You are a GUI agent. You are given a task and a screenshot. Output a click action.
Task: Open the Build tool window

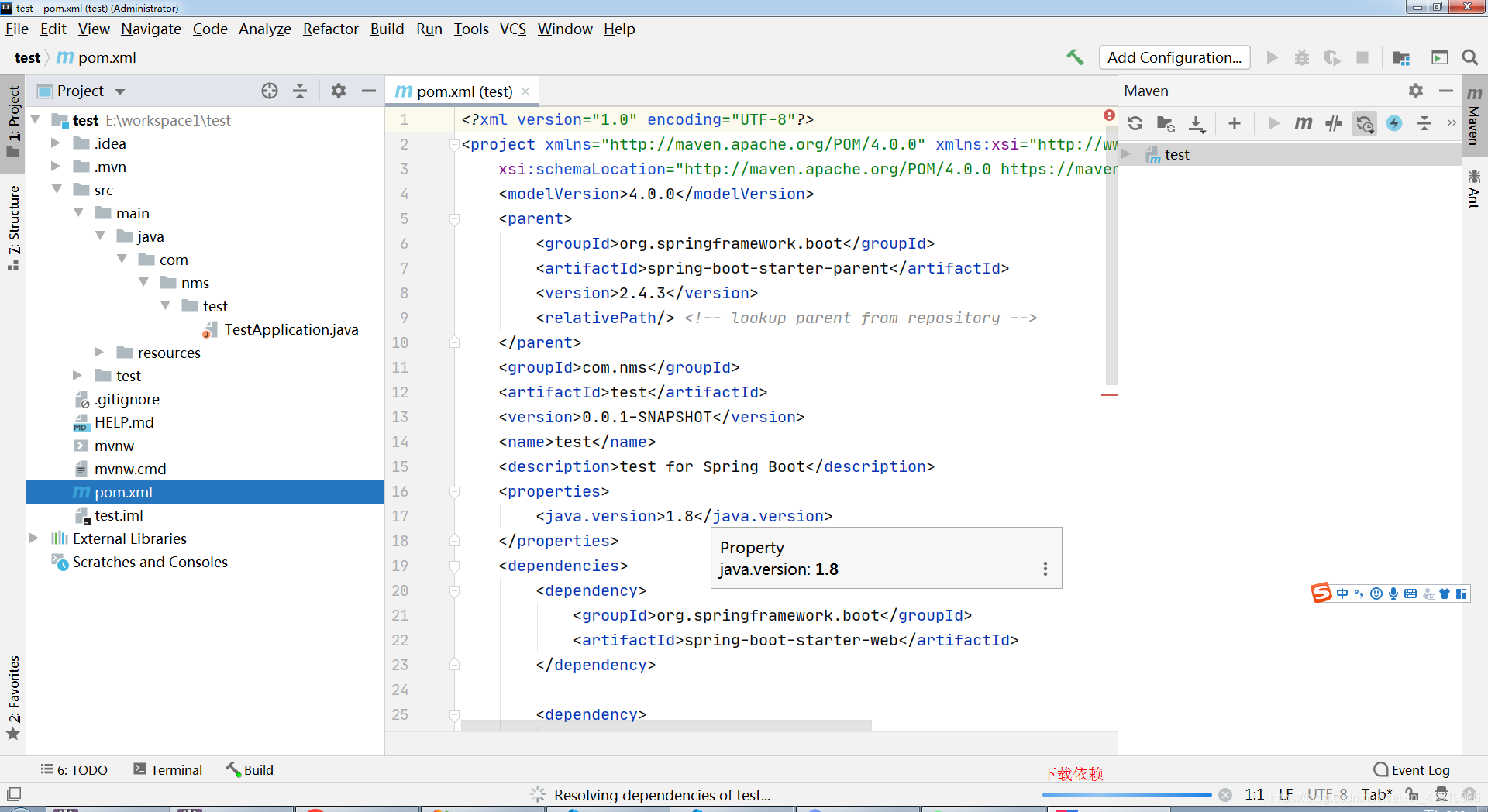coord(250,769)
